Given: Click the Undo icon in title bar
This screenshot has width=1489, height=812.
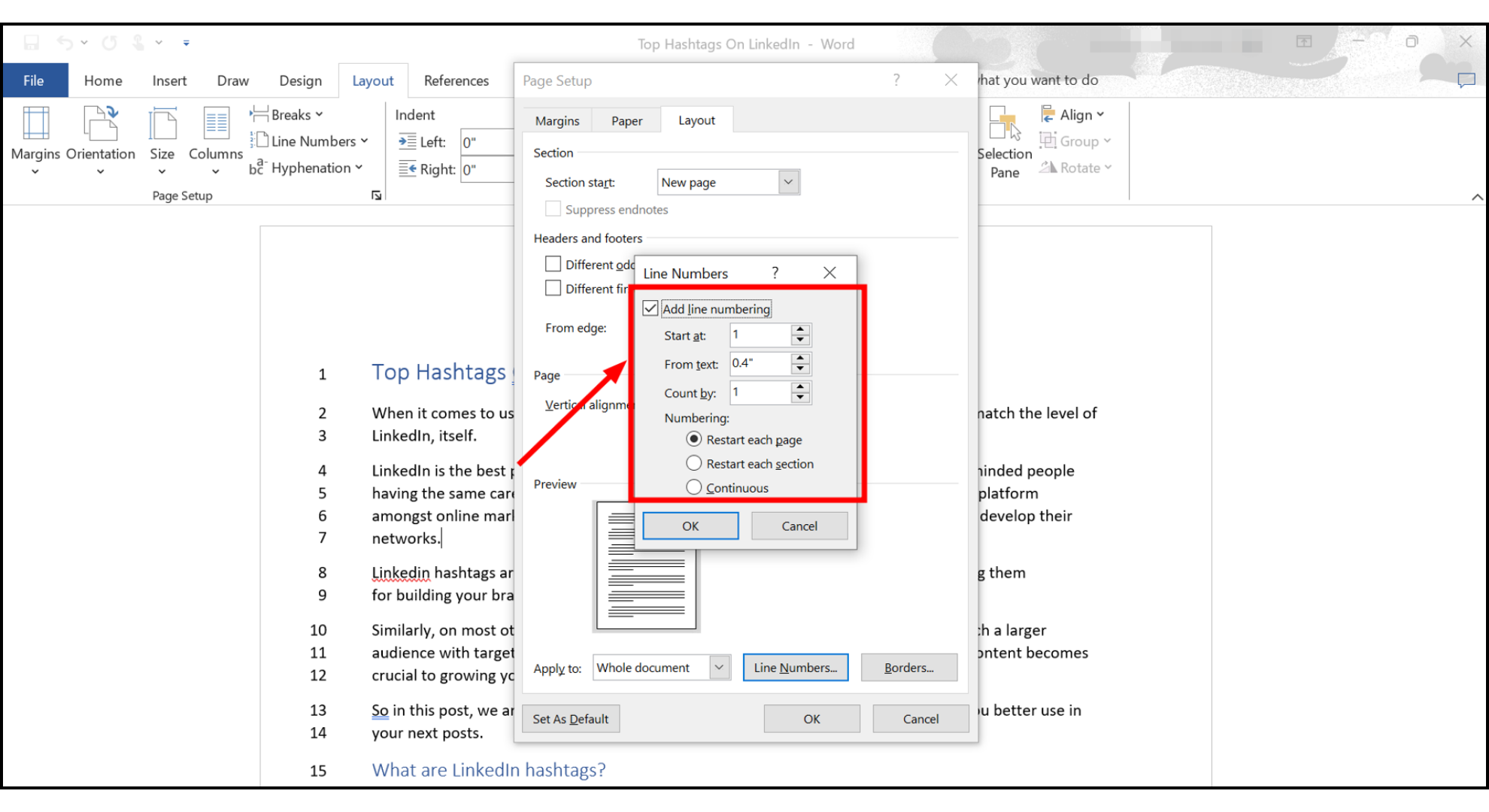Looking at the screenshot, I should 65,43.
